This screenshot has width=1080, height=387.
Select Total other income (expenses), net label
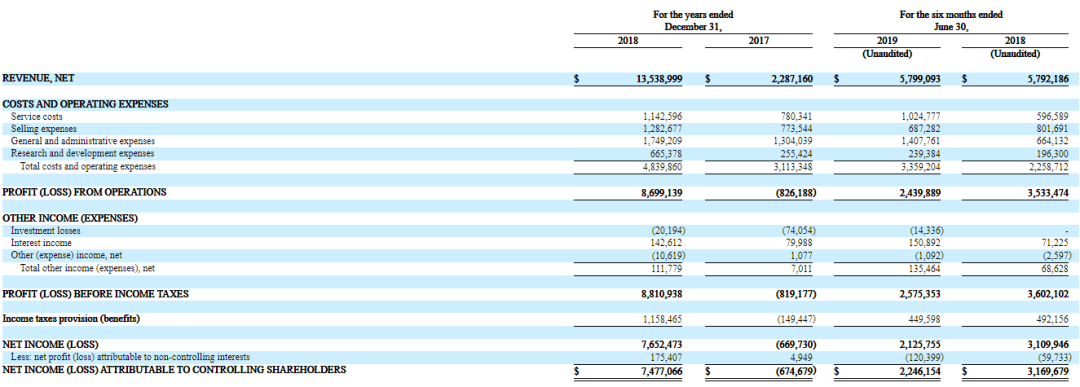click(87, 269)
